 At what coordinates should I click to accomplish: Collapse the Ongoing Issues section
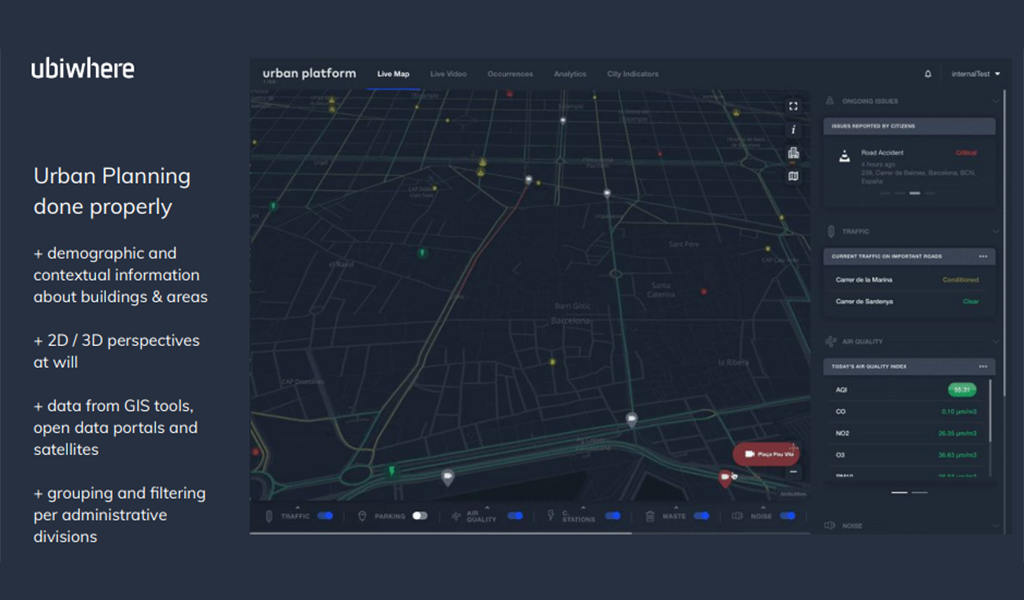(x=995, y=101)
